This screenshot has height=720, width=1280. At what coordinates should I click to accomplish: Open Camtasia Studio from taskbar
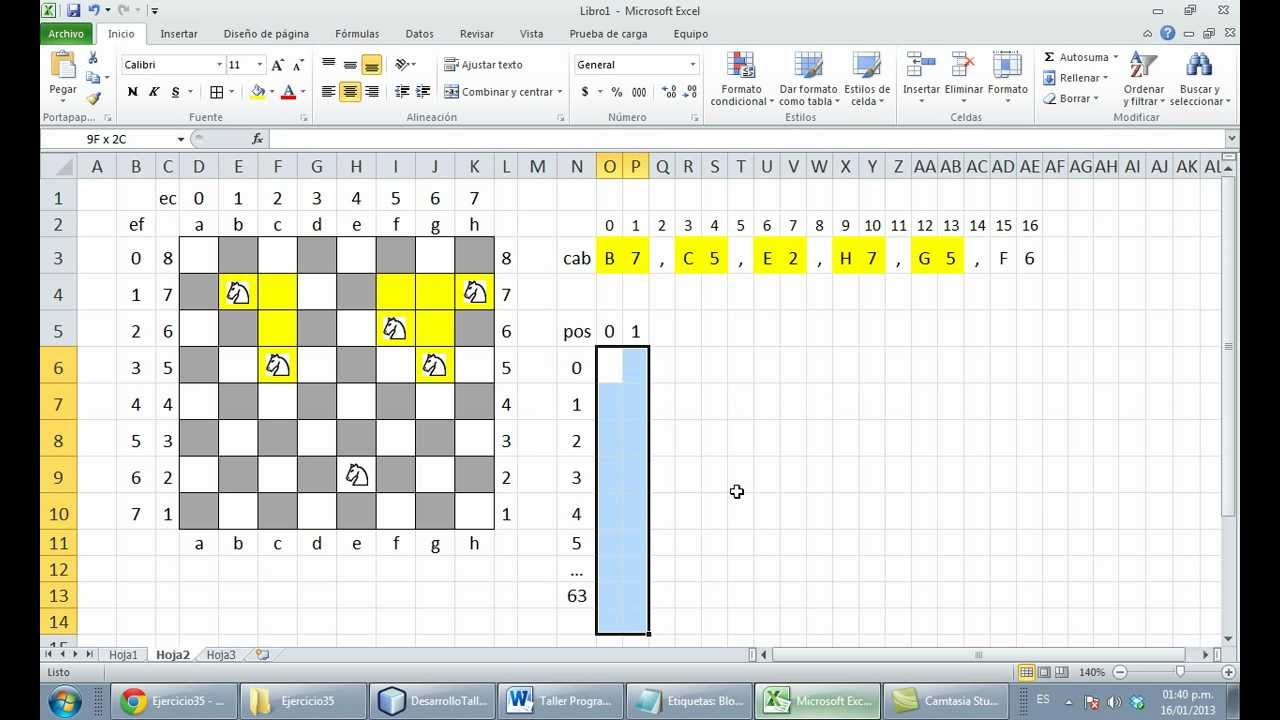[x=946, y=701]
